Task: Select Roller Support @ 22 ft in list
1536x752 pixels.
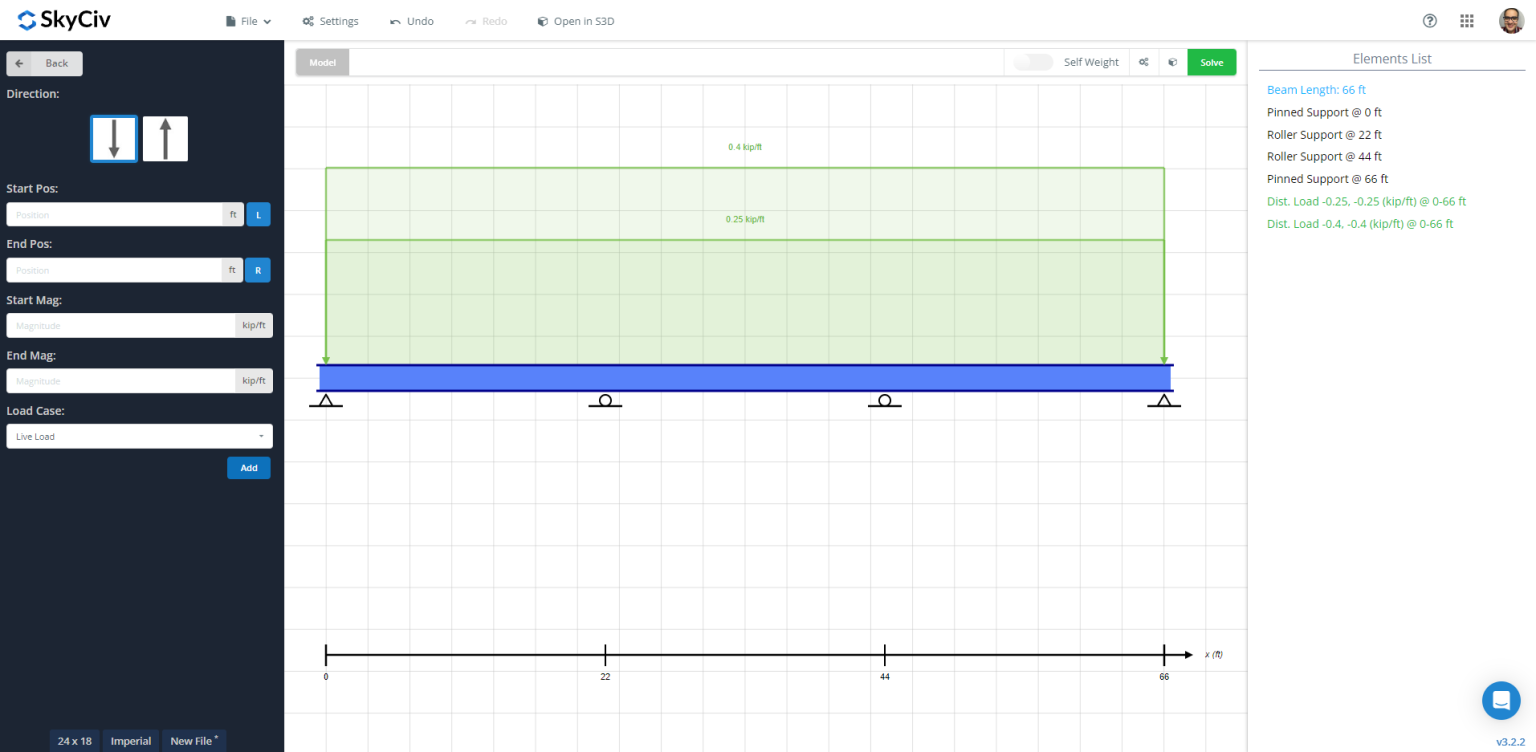Action: pos(1324,135)
